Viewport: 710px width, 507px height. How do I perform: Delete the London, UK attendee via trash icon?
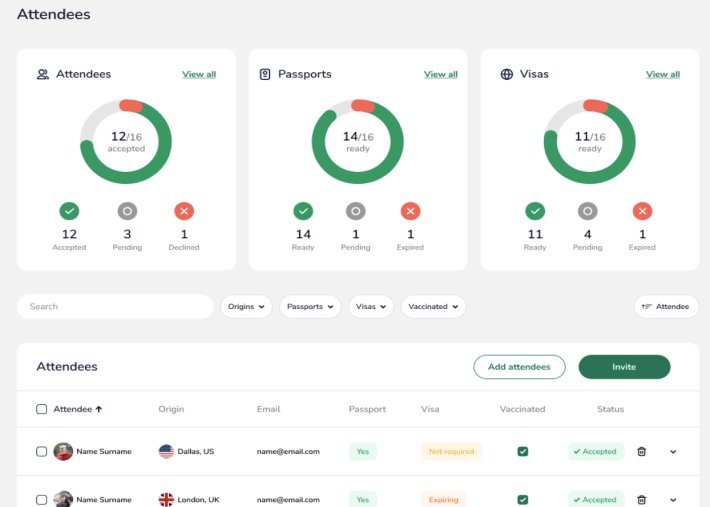coord(642,499)
